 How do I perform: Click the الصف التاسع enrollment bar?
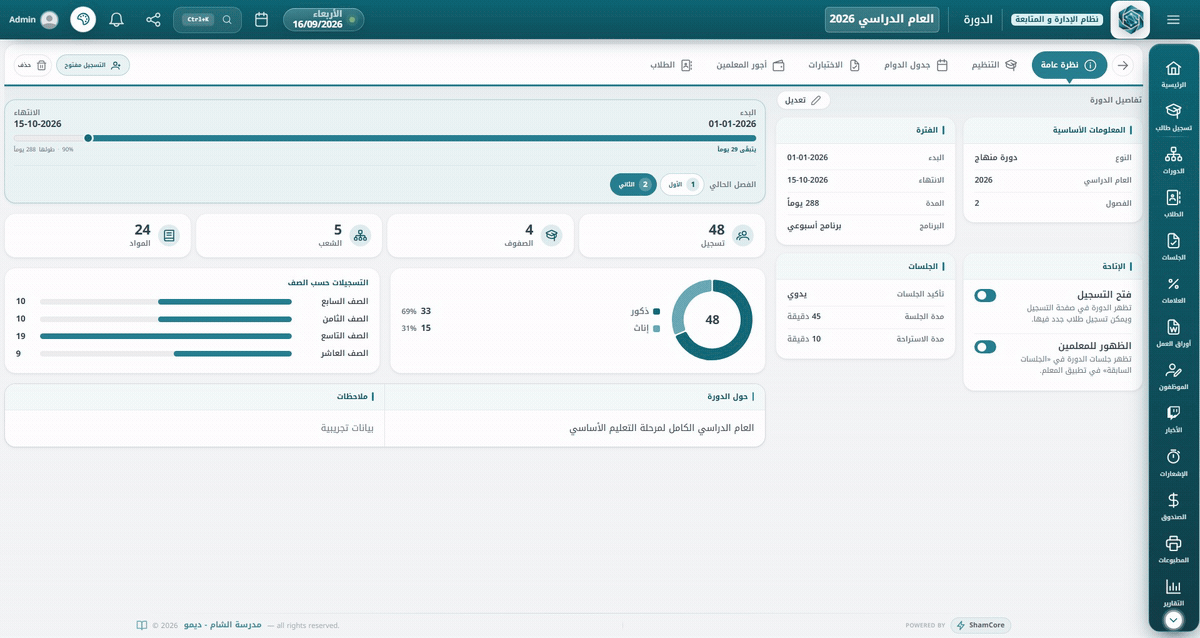coord(166,336)
